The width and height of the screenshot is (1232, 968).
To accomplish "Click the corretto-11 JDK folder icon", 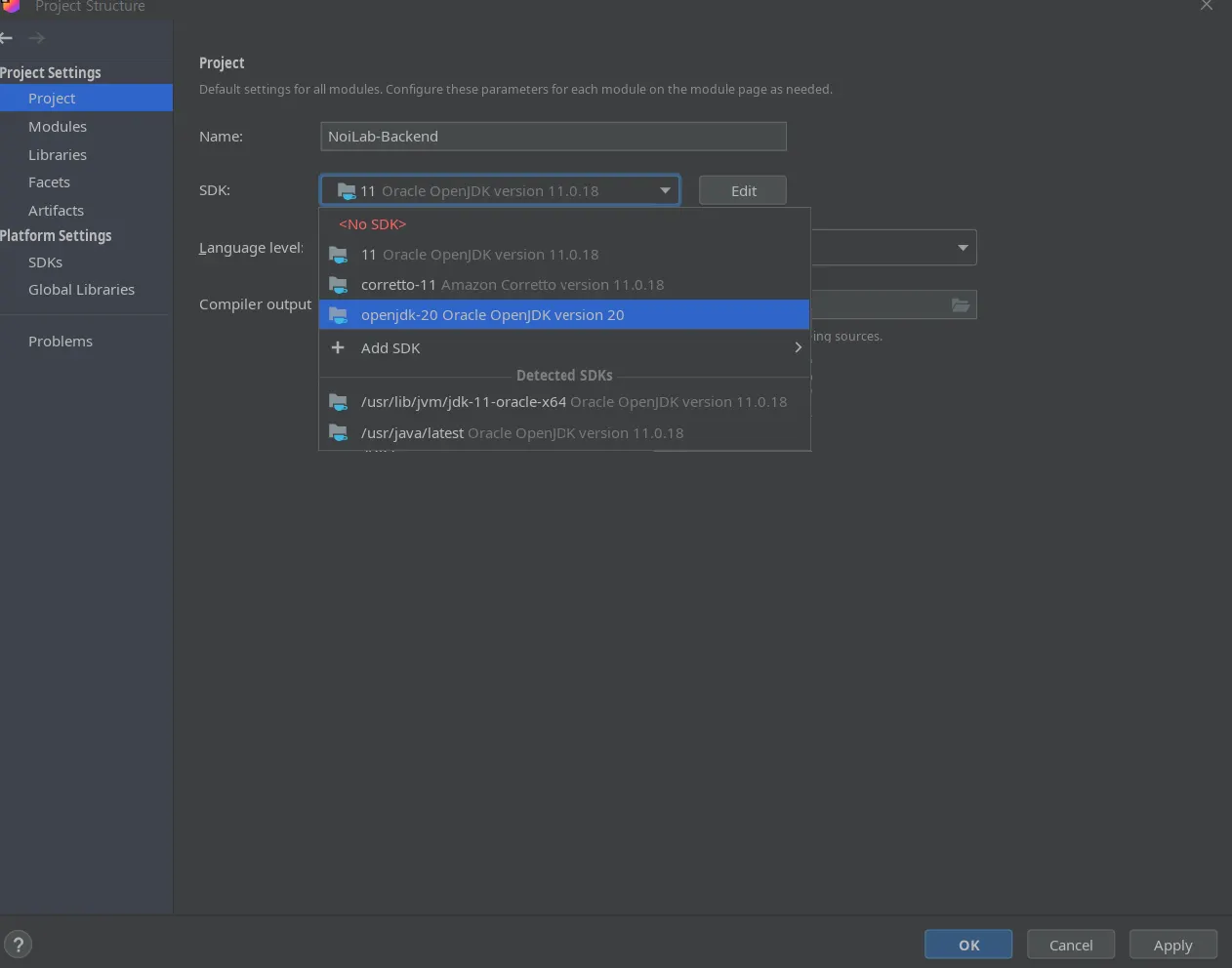I will pos(339,285).
